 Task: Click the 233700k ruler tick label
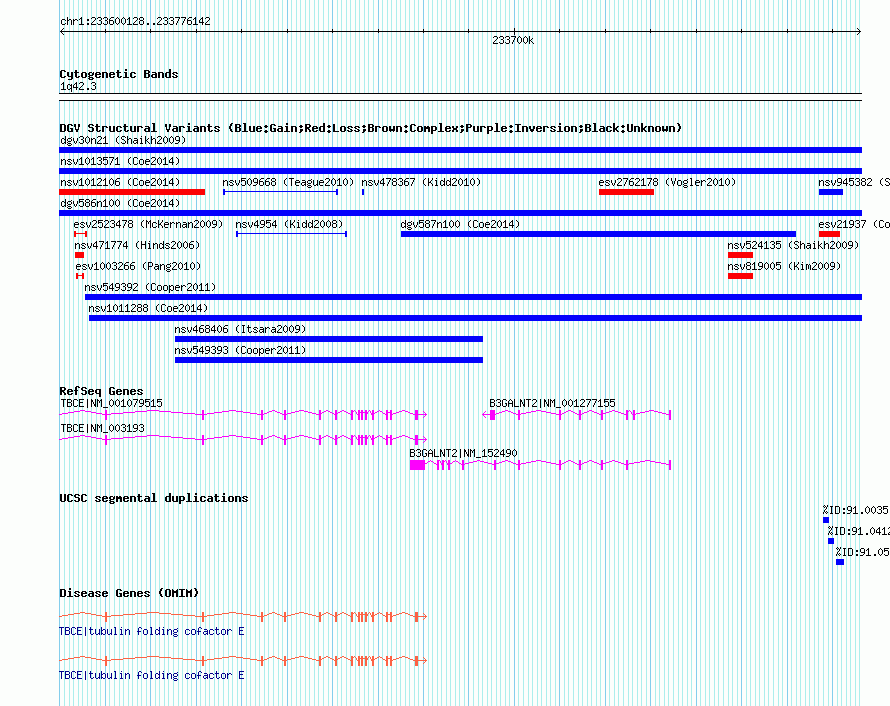point(513,41)
